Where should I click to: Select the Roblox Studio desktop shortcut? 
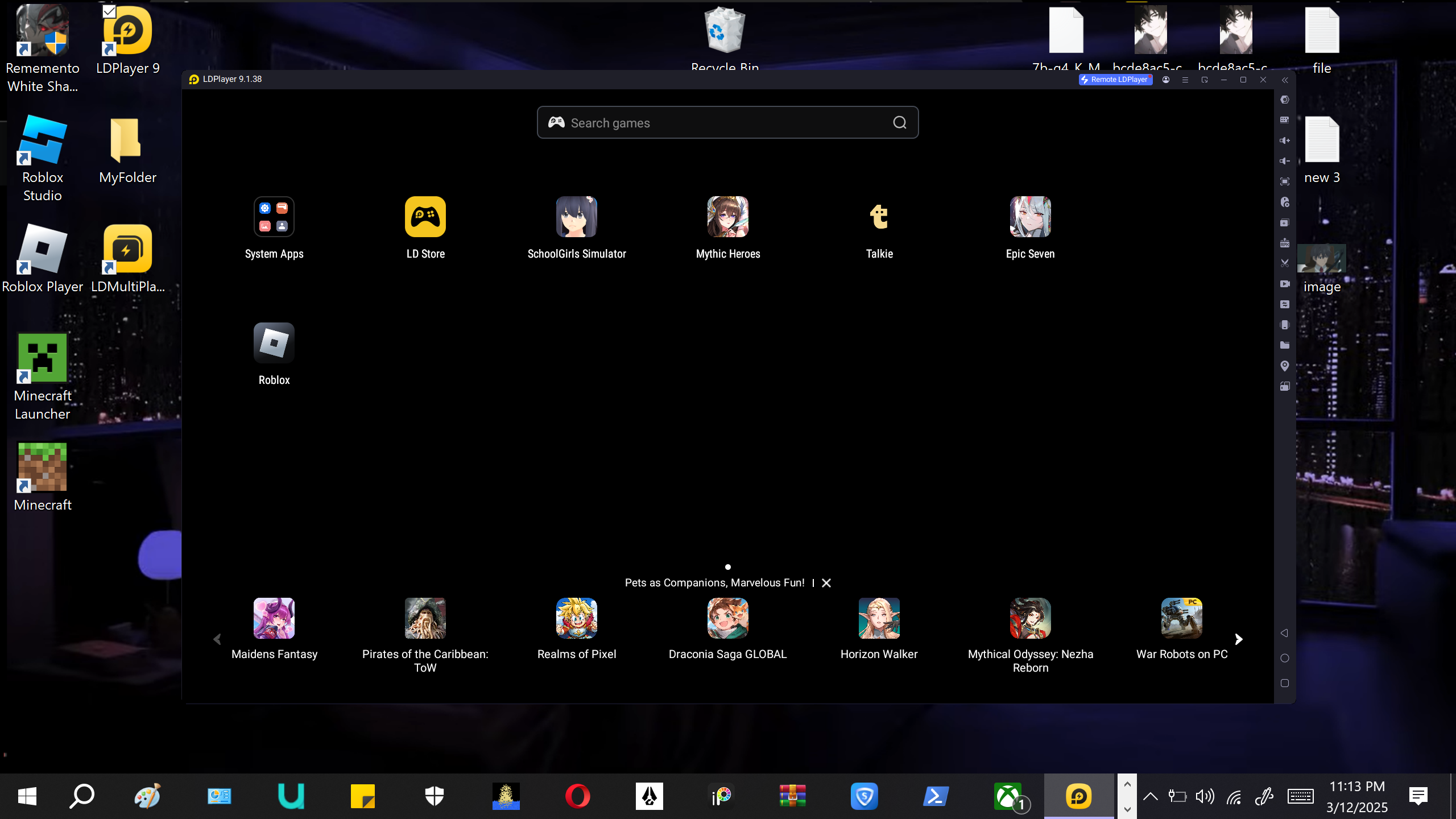43,158
